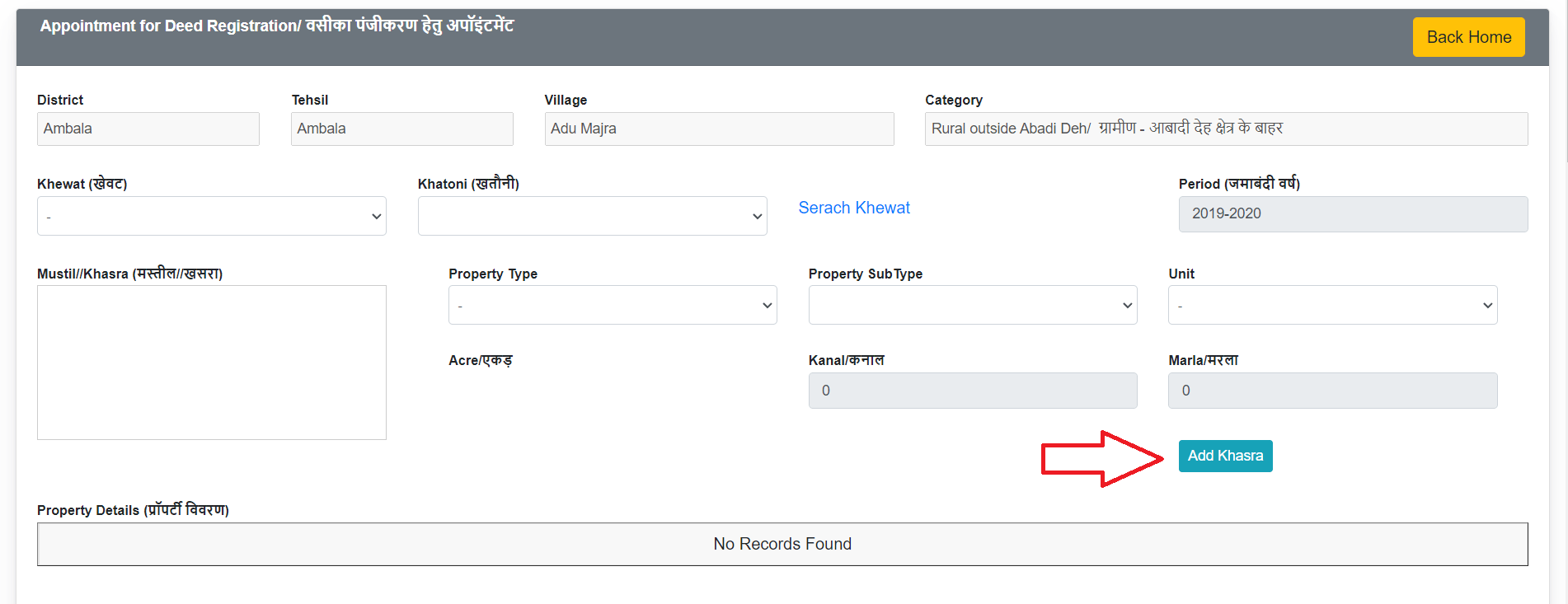
Task: Open the Property Type dropdown
Action: pyautogui.click(x=612, y=305)
